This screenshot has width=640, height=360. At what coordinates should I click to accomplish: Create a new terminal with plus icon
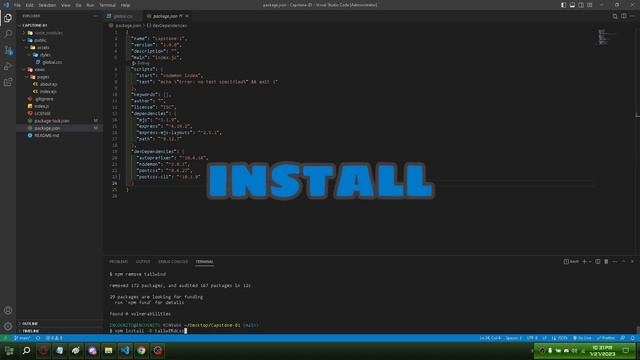pos(584,261)
